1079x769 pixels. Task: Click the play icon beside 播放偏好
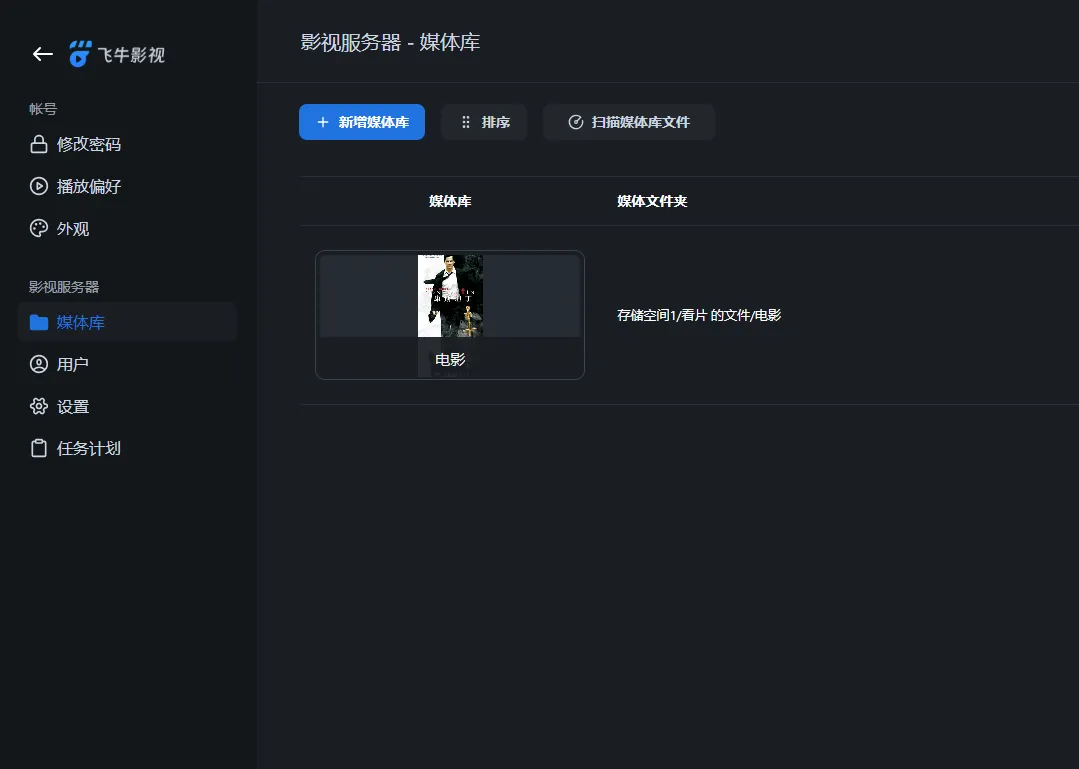pyautogui.click(x=37, y=186)
